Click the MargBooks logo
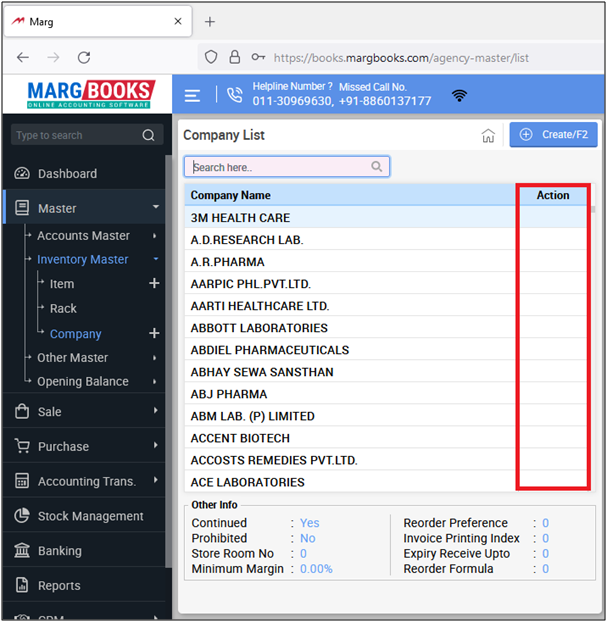This screenshot has height=622, width=608. [x=91, y=94]
